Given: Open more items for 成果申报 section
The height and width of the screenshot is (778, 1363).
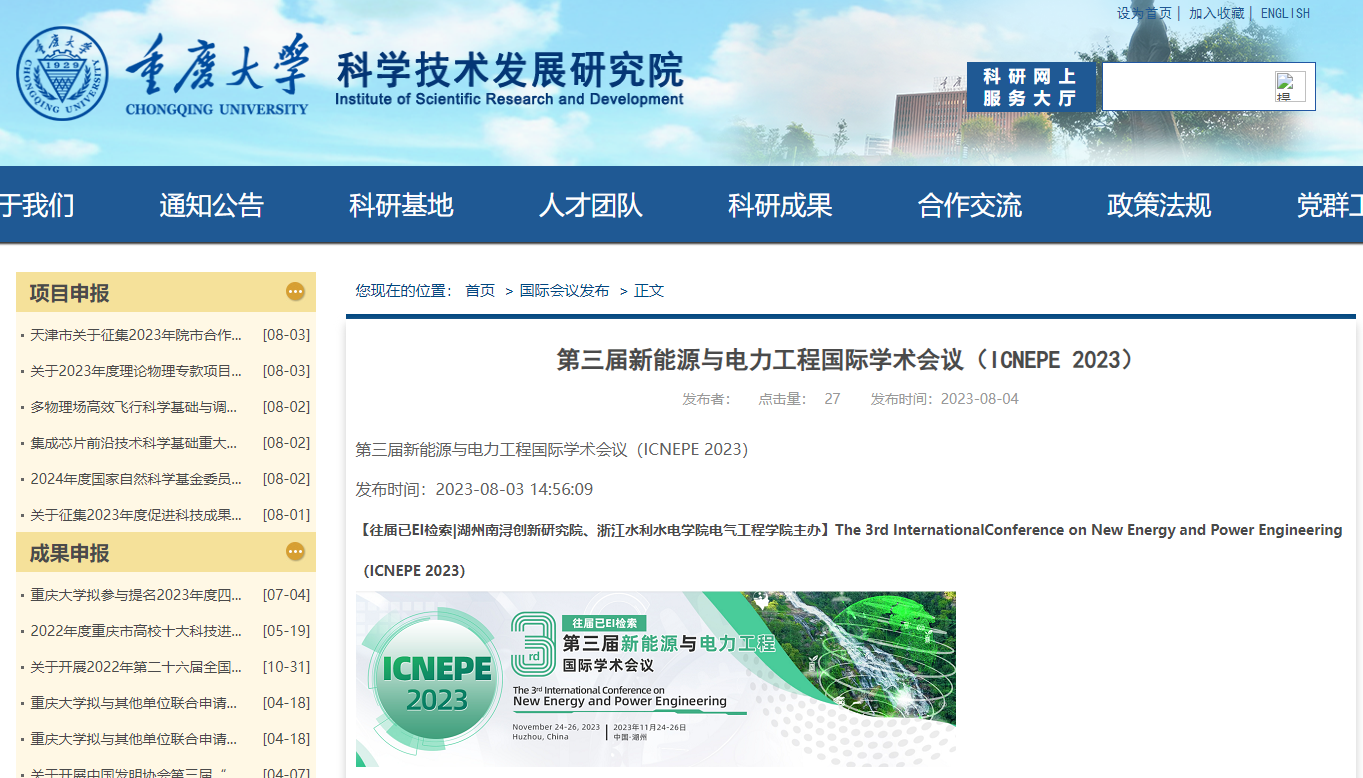Looking at the screenshot, I should 295,552.
